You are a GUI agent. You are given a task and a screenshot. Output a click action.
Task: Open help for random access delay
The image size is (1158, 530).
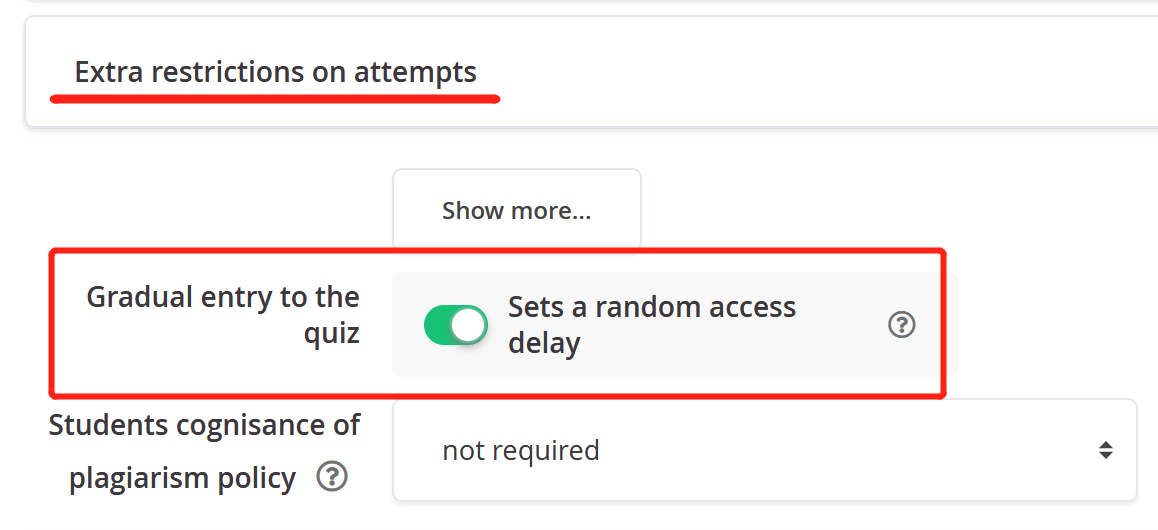tap(901, 325)
